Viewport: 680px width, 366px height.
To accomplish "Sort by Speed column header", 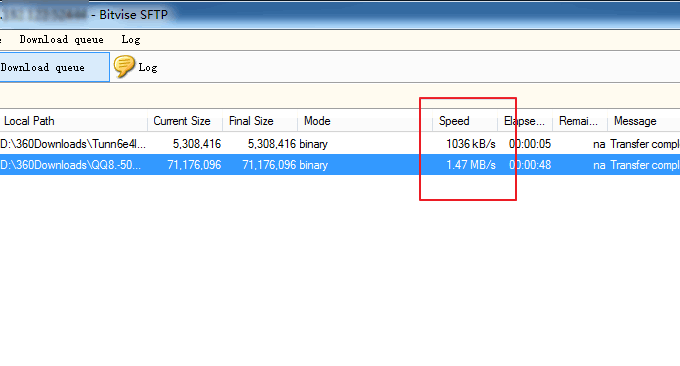I will click(465, 121).
